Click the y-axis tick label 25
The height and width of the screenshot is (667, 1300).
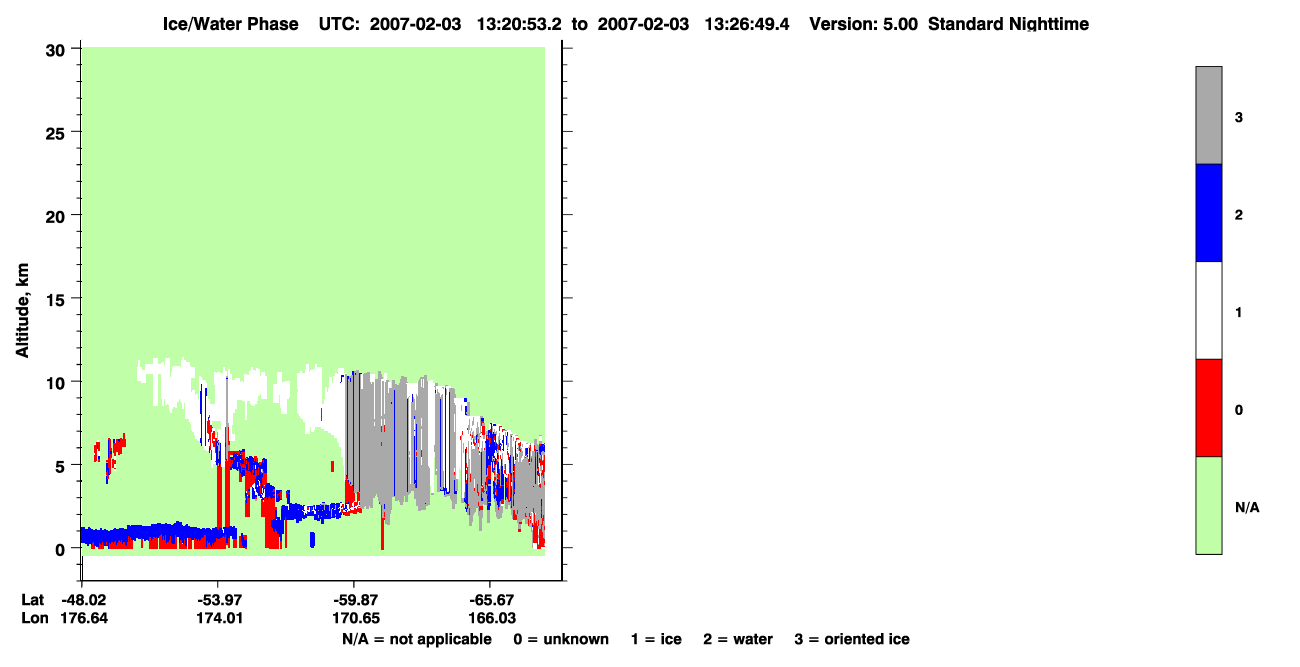point(58,132)
